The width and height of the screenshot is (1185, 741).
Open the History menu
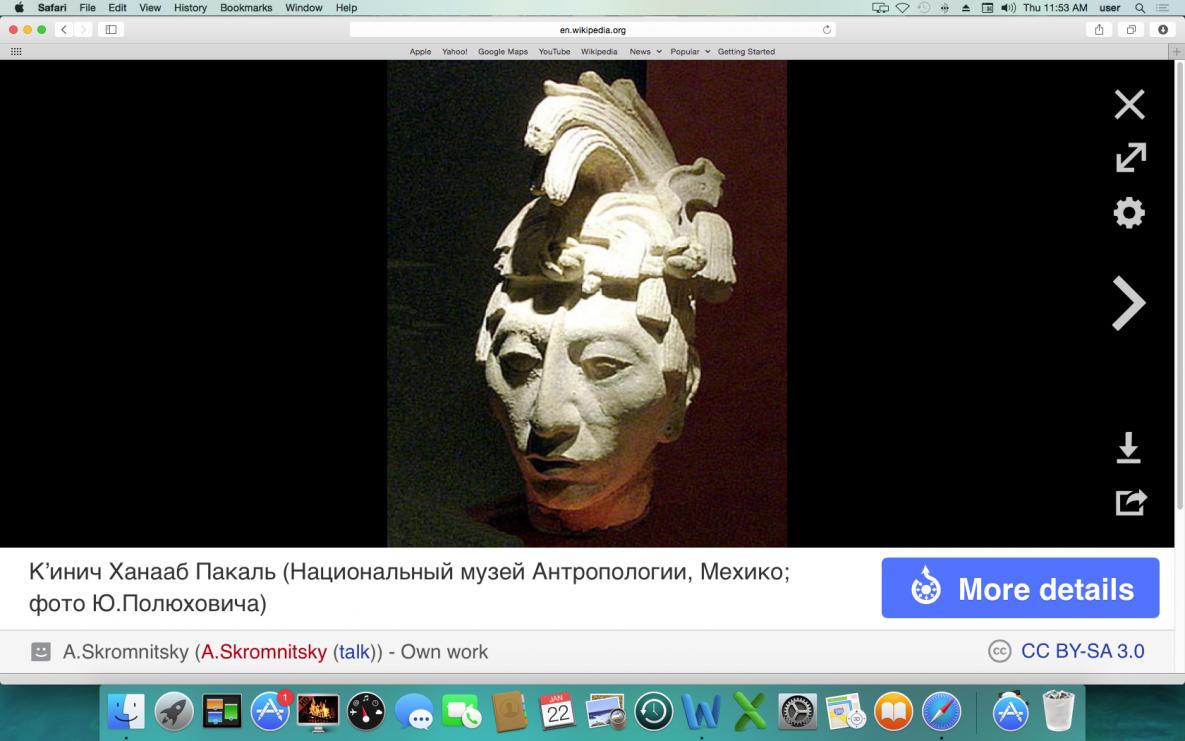tap(190, 8)
